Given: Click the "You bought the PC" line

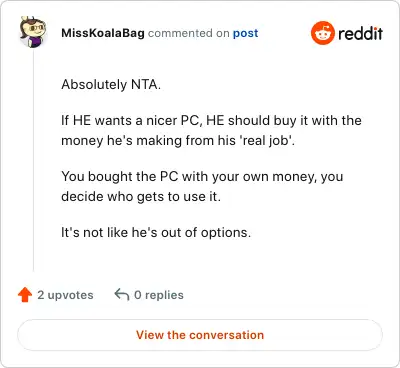Looking at the screenshot, I should 202,177.
